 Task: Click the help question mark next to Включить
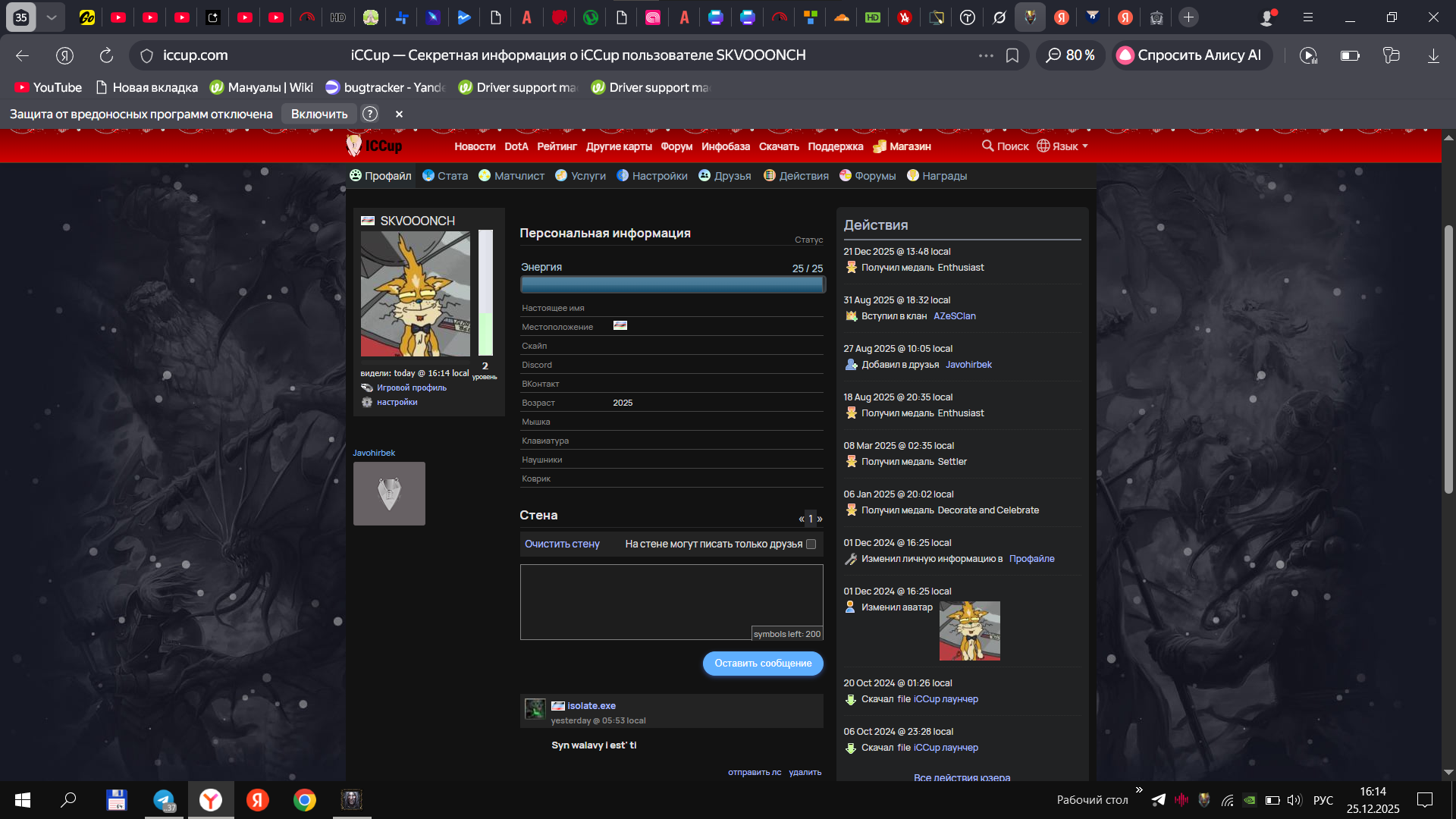pos(370,114)
